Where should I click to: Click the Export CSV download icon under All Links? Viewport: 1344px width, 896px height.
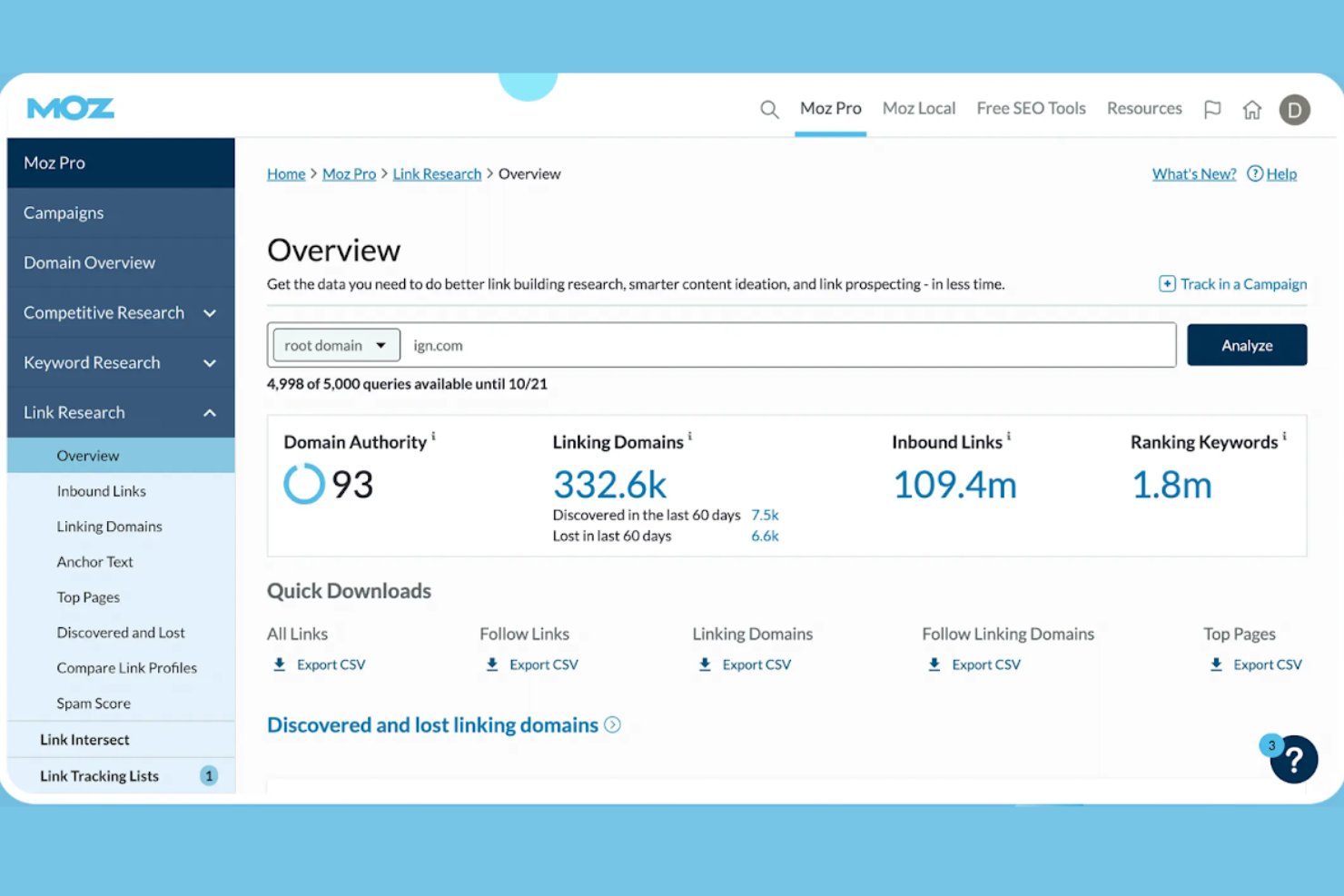tap(279, 664)
